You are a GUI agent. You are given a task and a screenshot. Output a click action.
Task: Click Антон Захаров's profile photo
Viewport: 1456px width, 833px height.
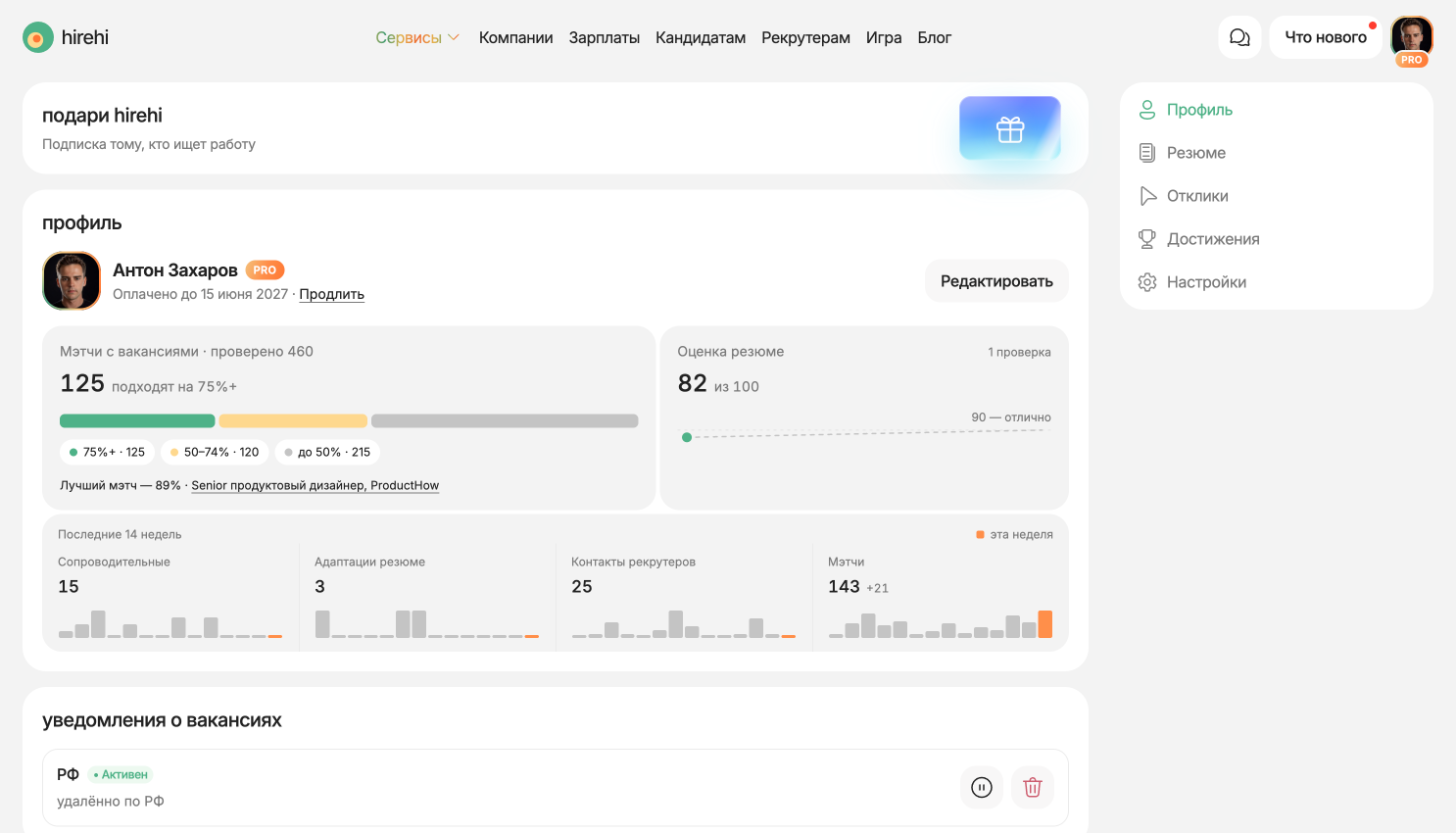tap(72, 281)
